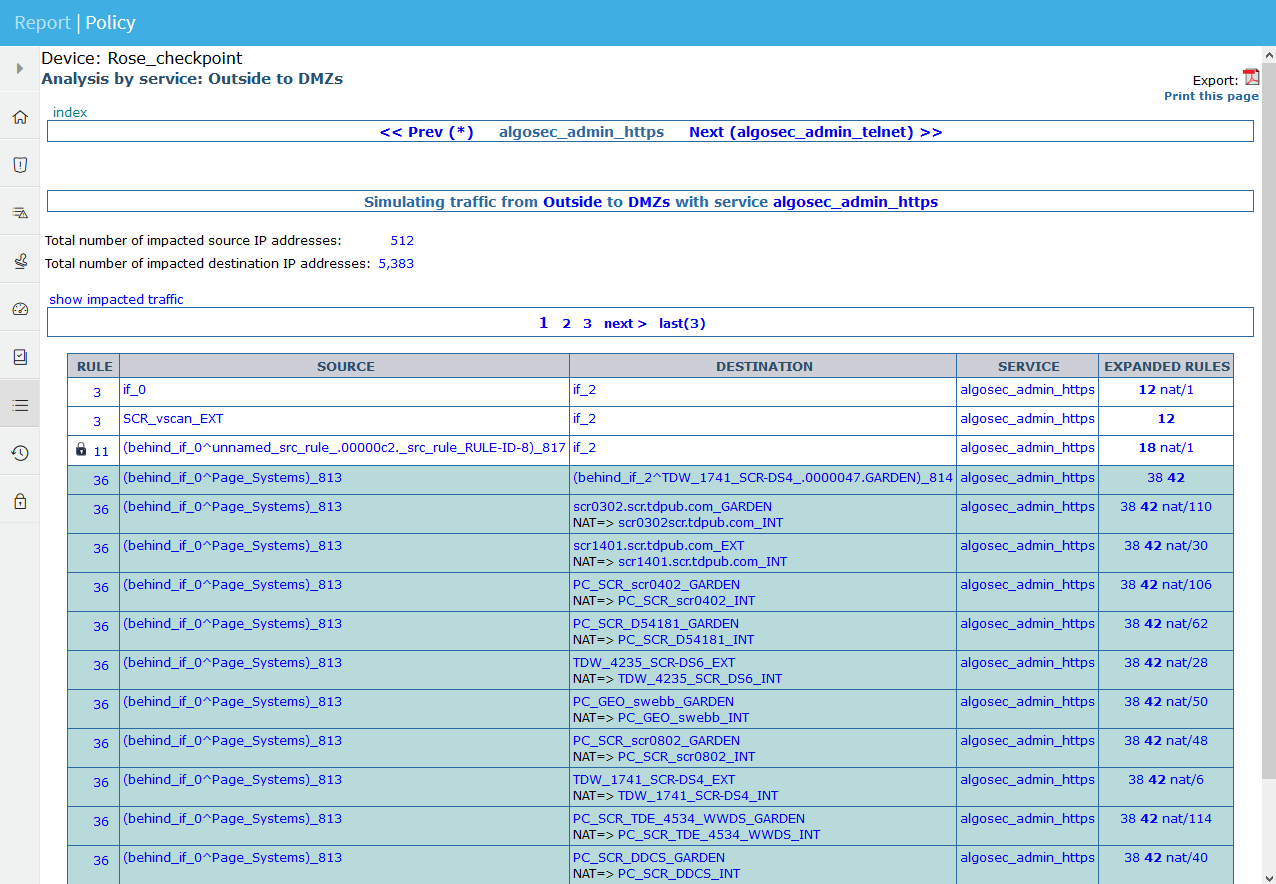The width and height of the screenshot is (1276, 884).
Task: Open the history clock icon
Action: click(19, 453)
